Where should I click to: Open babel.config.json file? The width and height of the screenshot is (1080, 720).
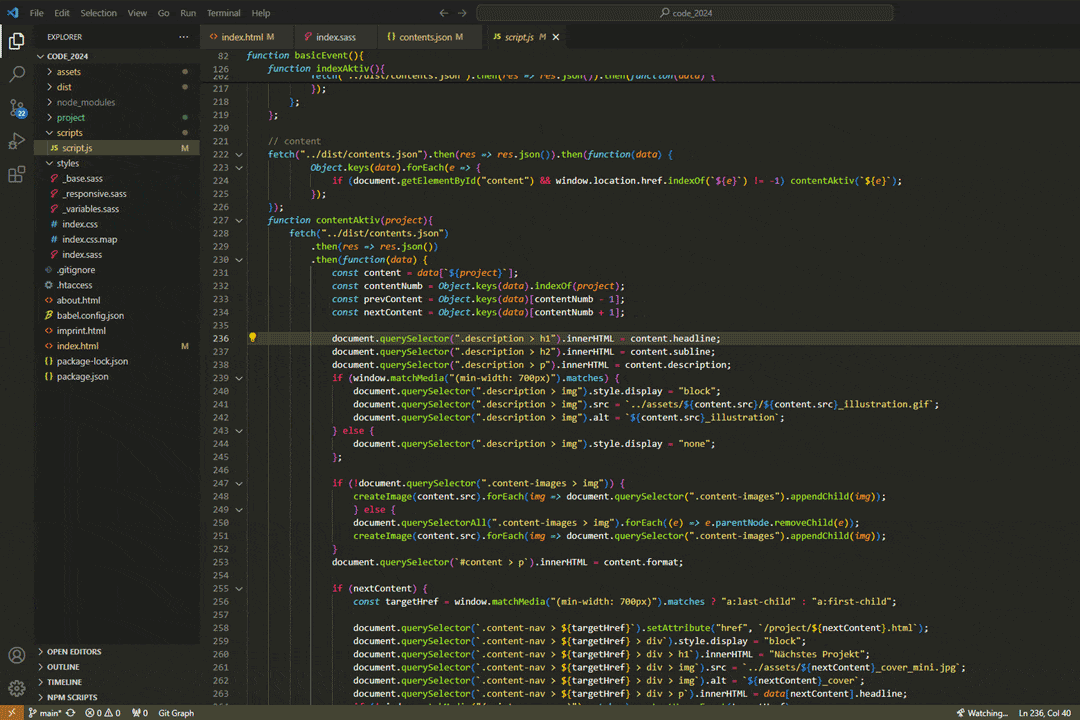coord(117,316)
